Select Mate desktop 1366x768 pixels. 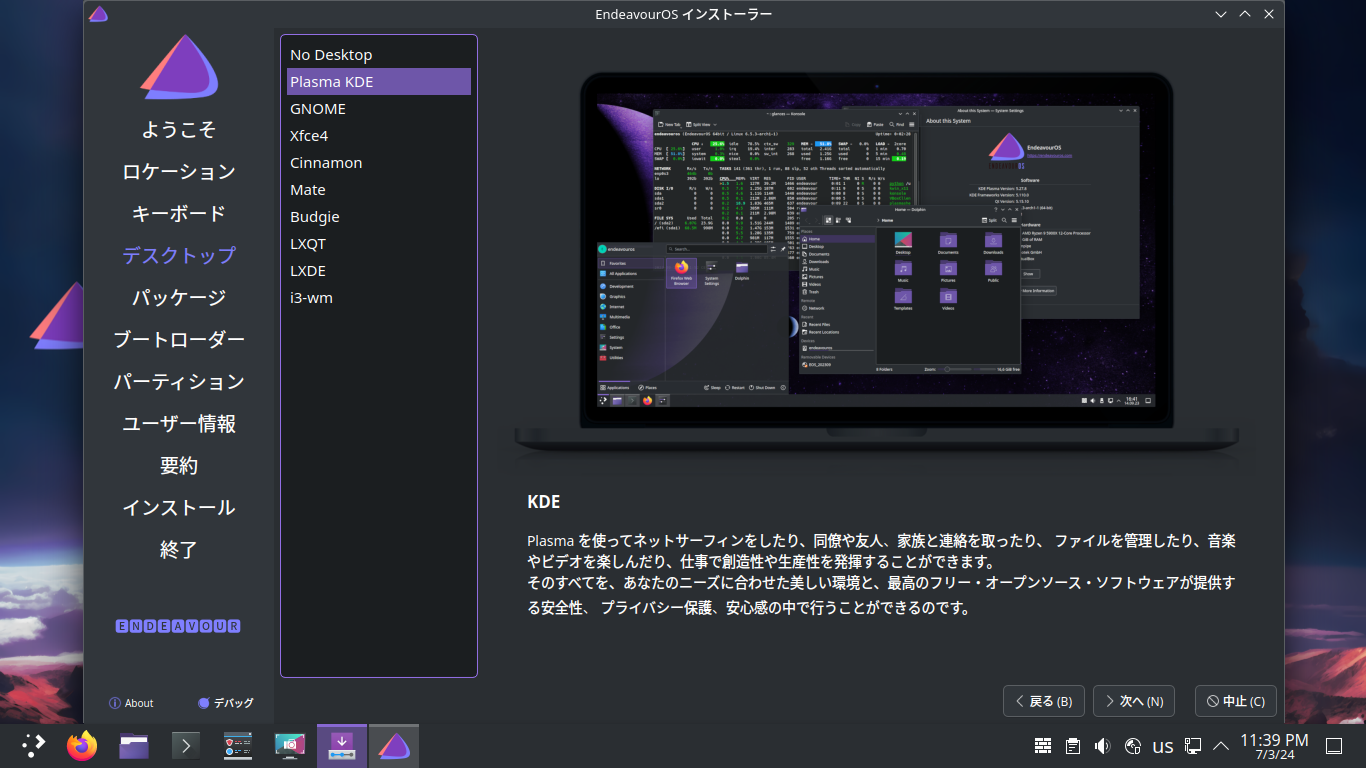pos(379,190)
